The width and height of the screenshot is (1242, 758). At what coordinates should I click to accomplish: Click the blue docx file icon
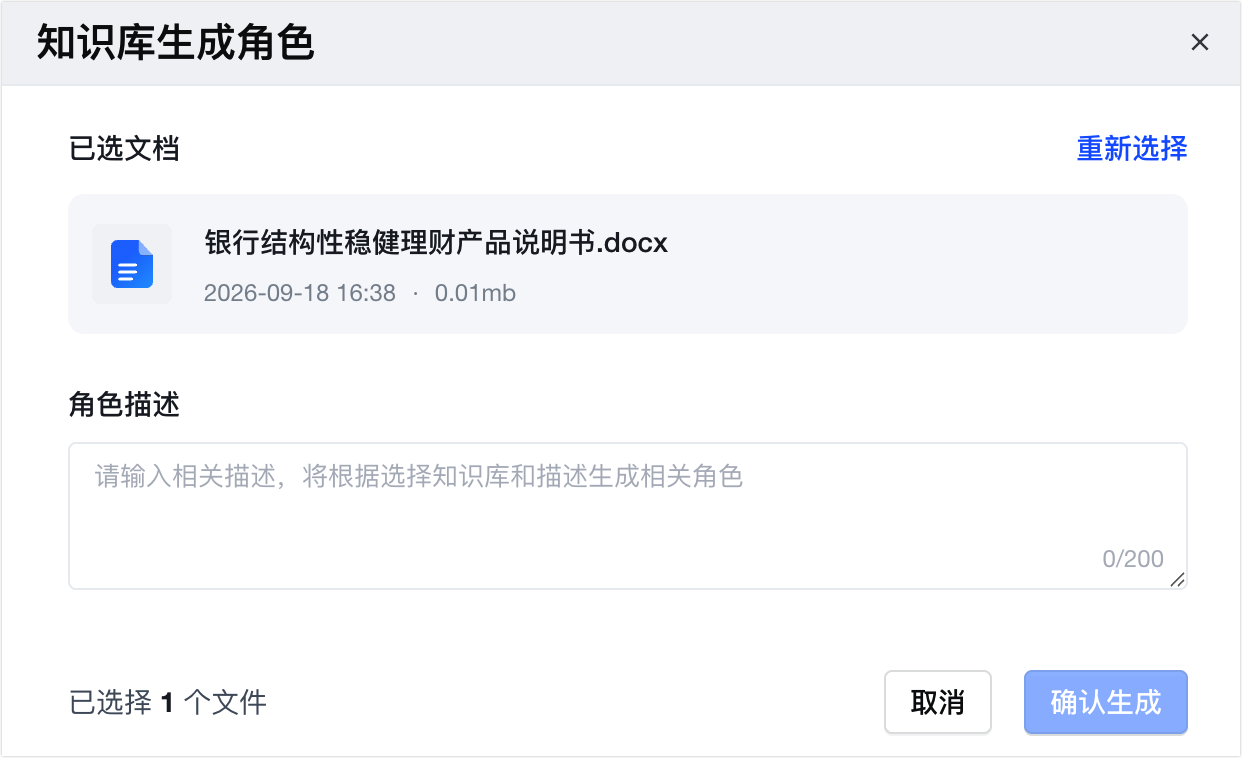[132, 264]
